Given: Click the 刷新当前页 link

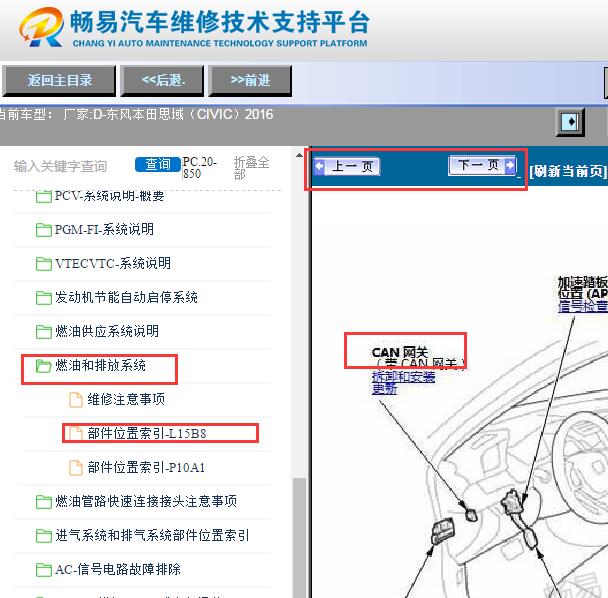Looking at the screenshot, I should [x=568, y=171].
